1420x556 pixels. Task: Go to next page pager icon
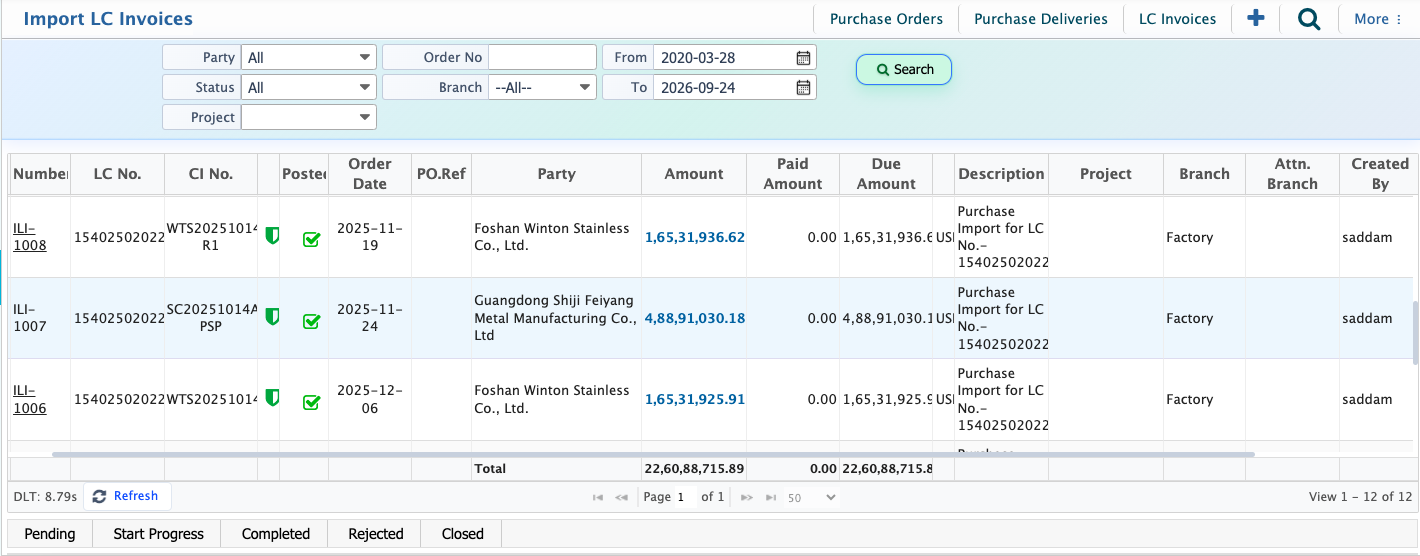coord(747,497)
